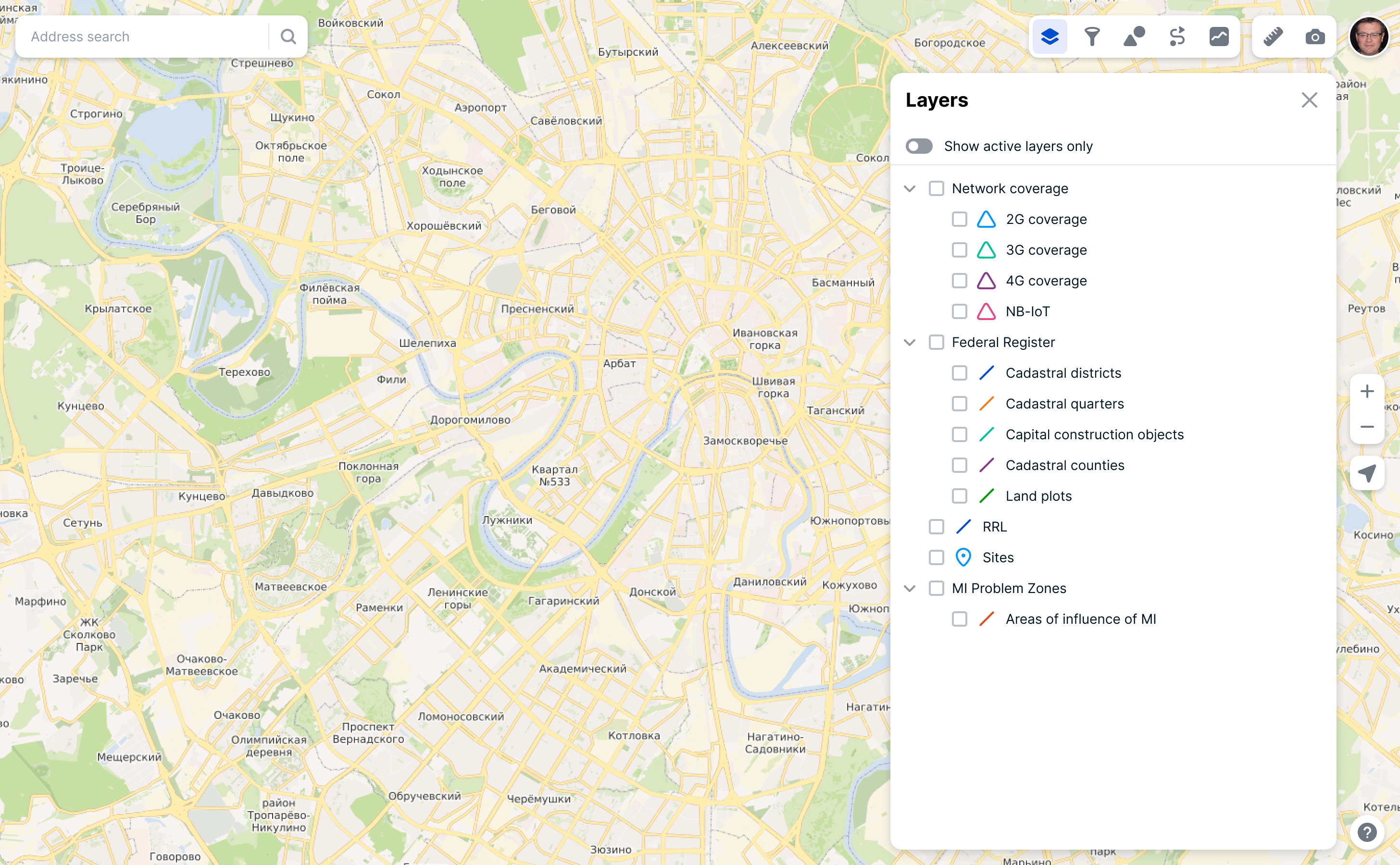
Task: Check the Sites layer checkbox
Action: (x=937, y=557)
